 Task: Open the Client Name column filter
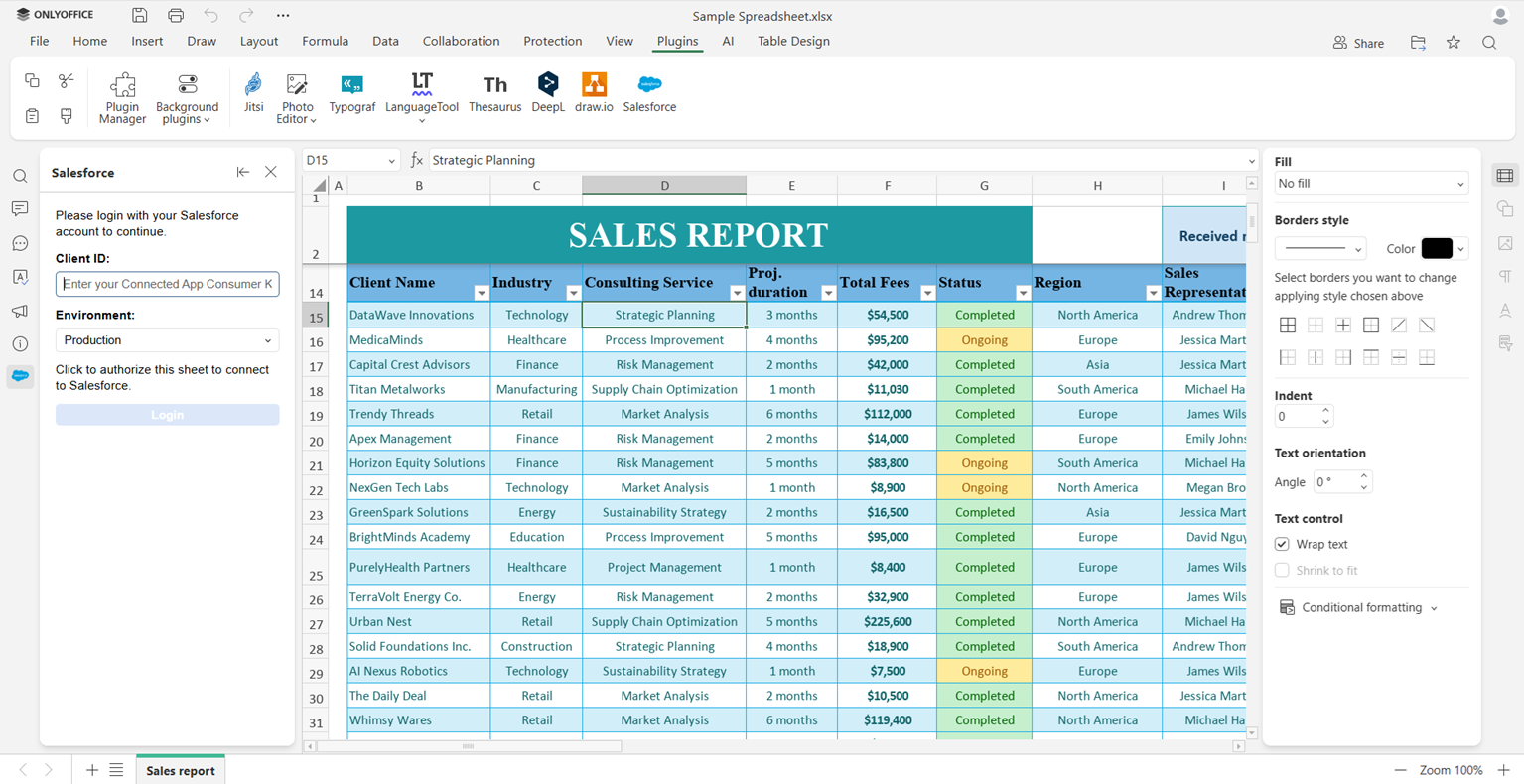click(x=482, y=293)
